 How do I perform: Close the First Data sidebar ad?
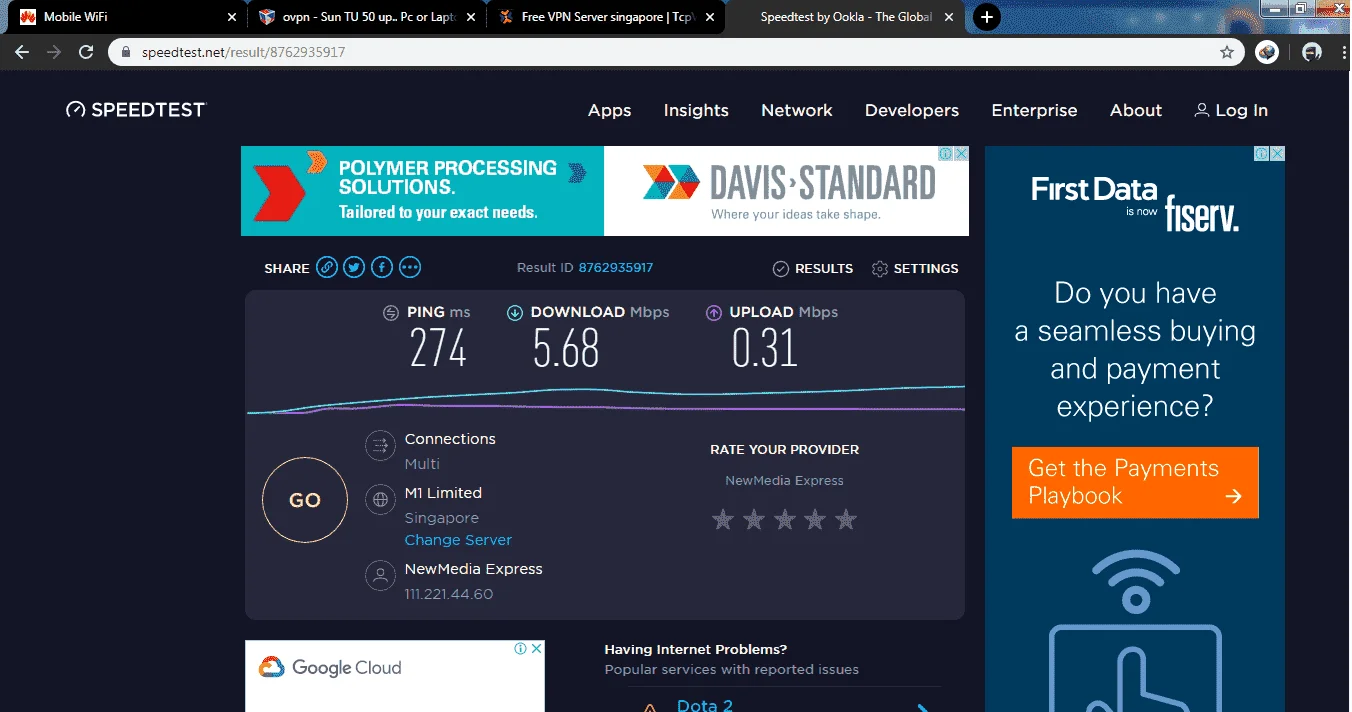(x=1277, y=154)
